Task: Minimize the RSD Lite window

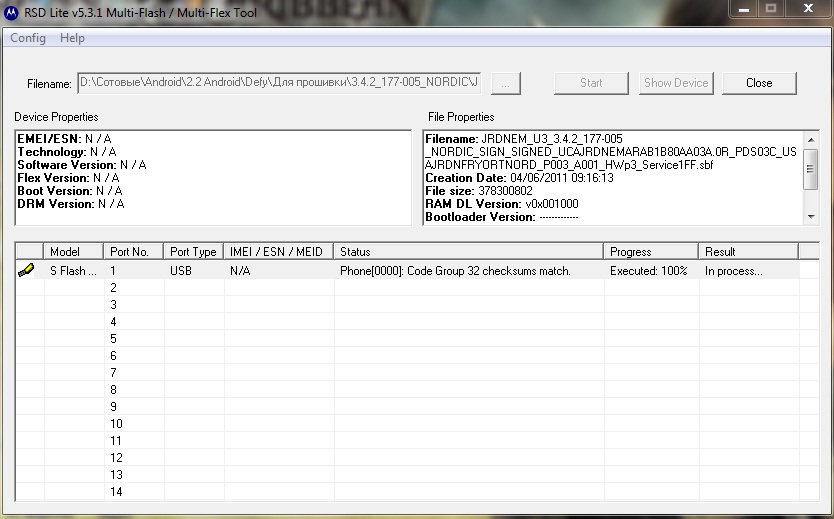Action: 744,10
